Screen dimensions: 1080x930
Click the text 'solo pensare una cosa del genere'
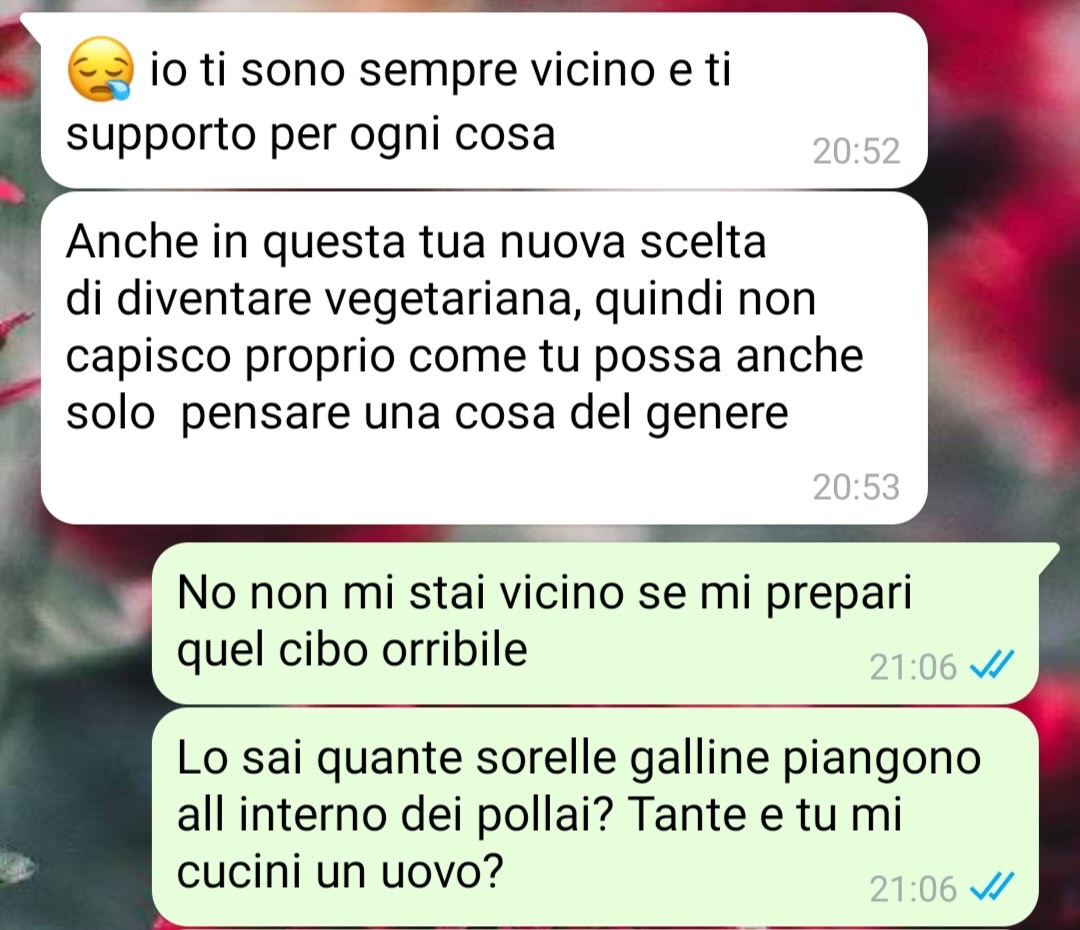tap(427, 415)
